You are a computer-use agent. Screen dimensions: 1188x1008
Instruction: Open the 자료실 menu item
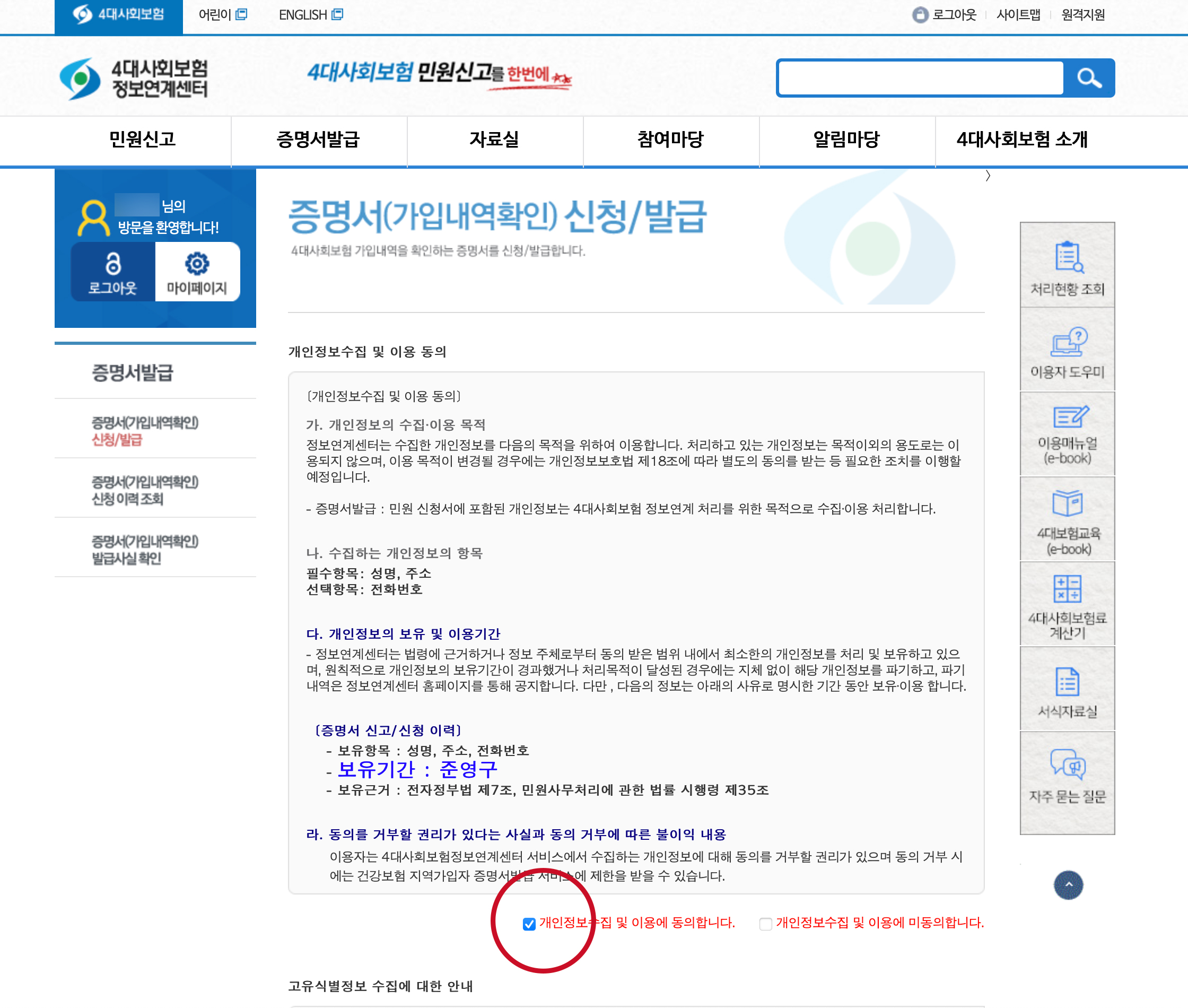494,140
